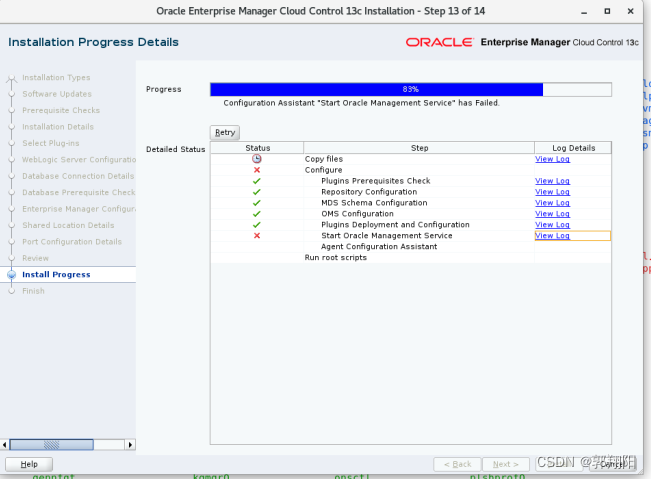
Task: Click the green check for MDS Schema Configuration
Action: coord(257,203)
